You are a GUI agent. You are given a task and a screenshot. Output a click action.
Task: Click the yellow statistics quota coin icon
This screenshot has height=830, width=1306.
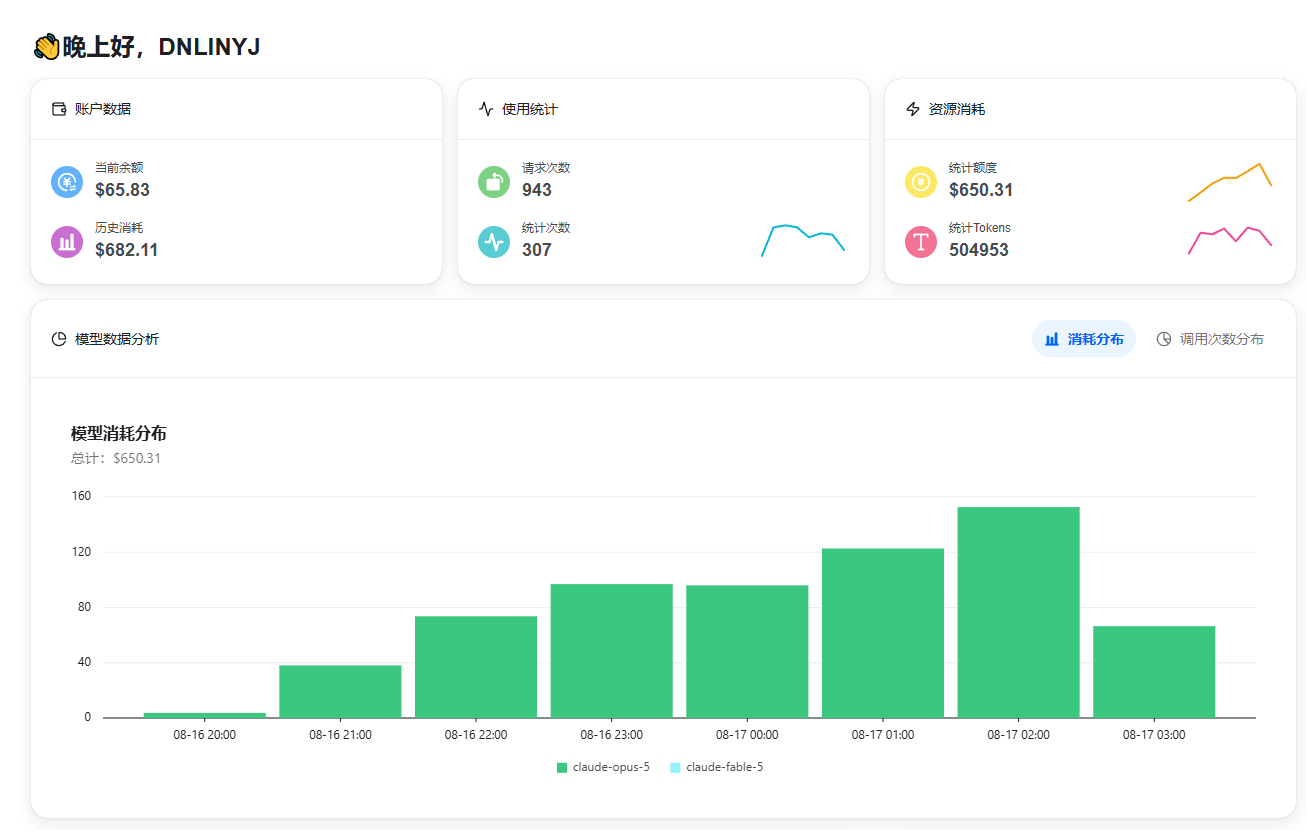(x=921, y=182)
